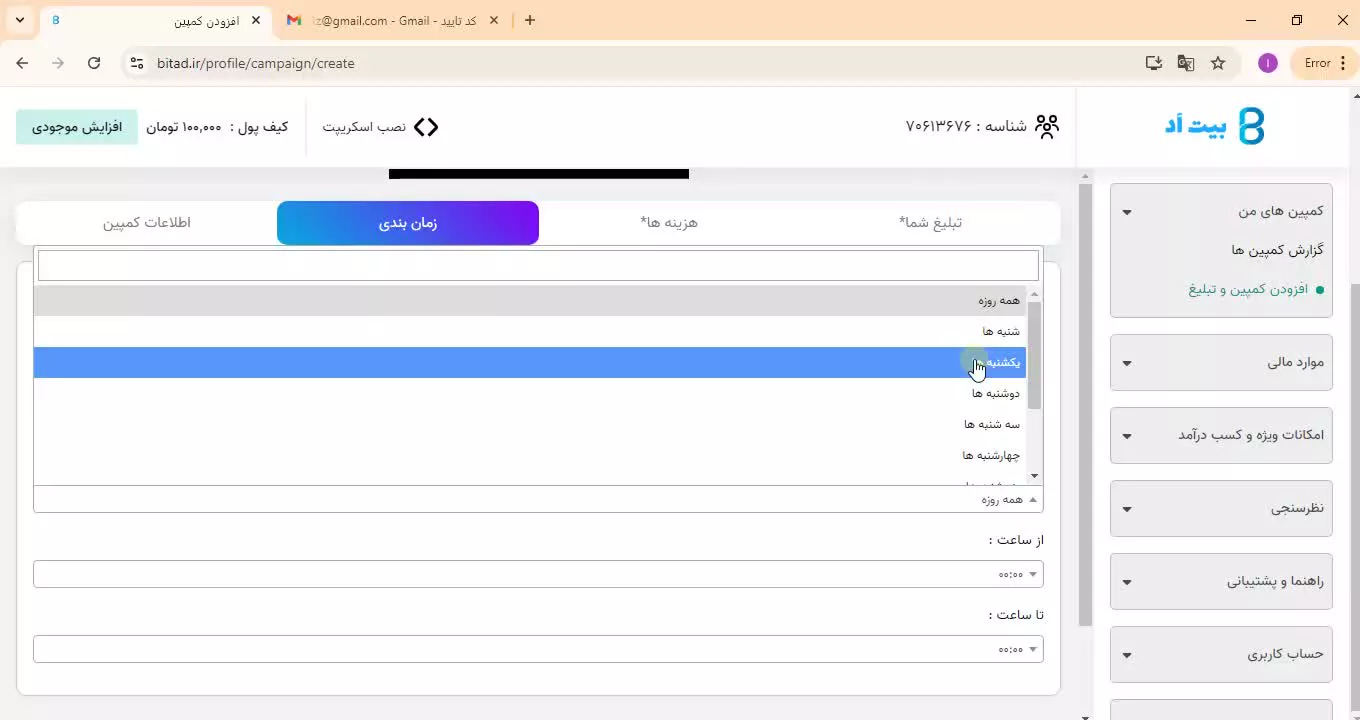The width and height of the screenshot is (1360, 720).
Task: Go back to the previous page
Action: click(22, 63)
